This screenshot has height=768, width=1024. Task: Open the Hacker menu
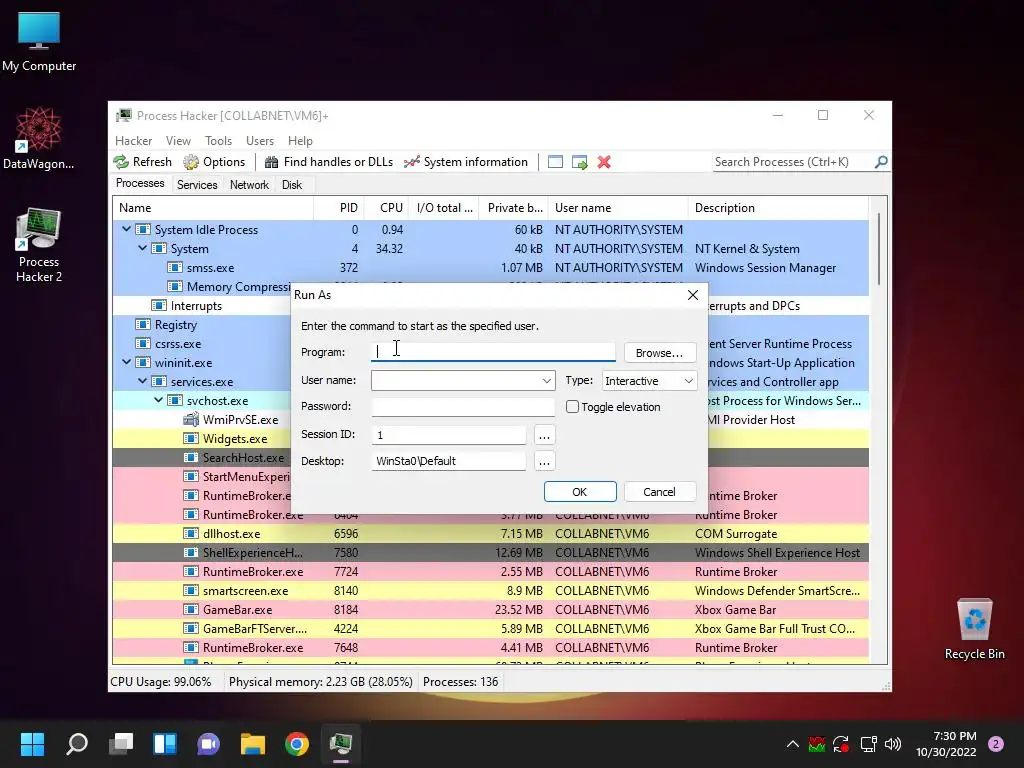coord(133,141)
